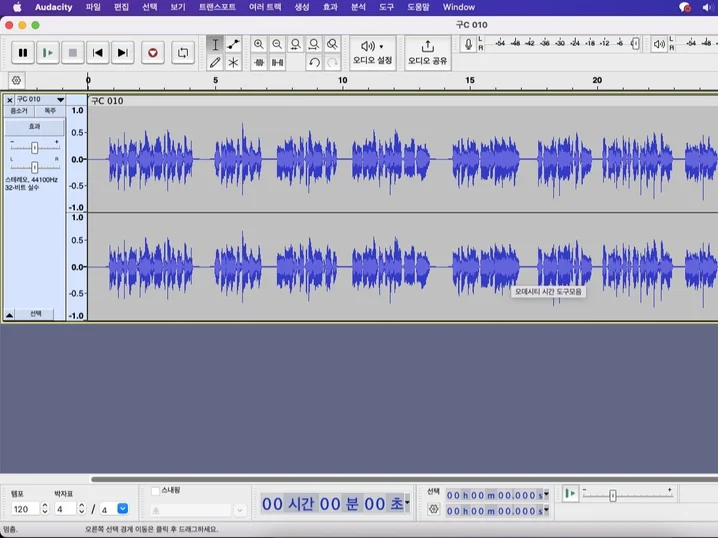Screen dimensions: 718x538
Task: Mute the track with 음소거 button
Action: click(20, 111)
